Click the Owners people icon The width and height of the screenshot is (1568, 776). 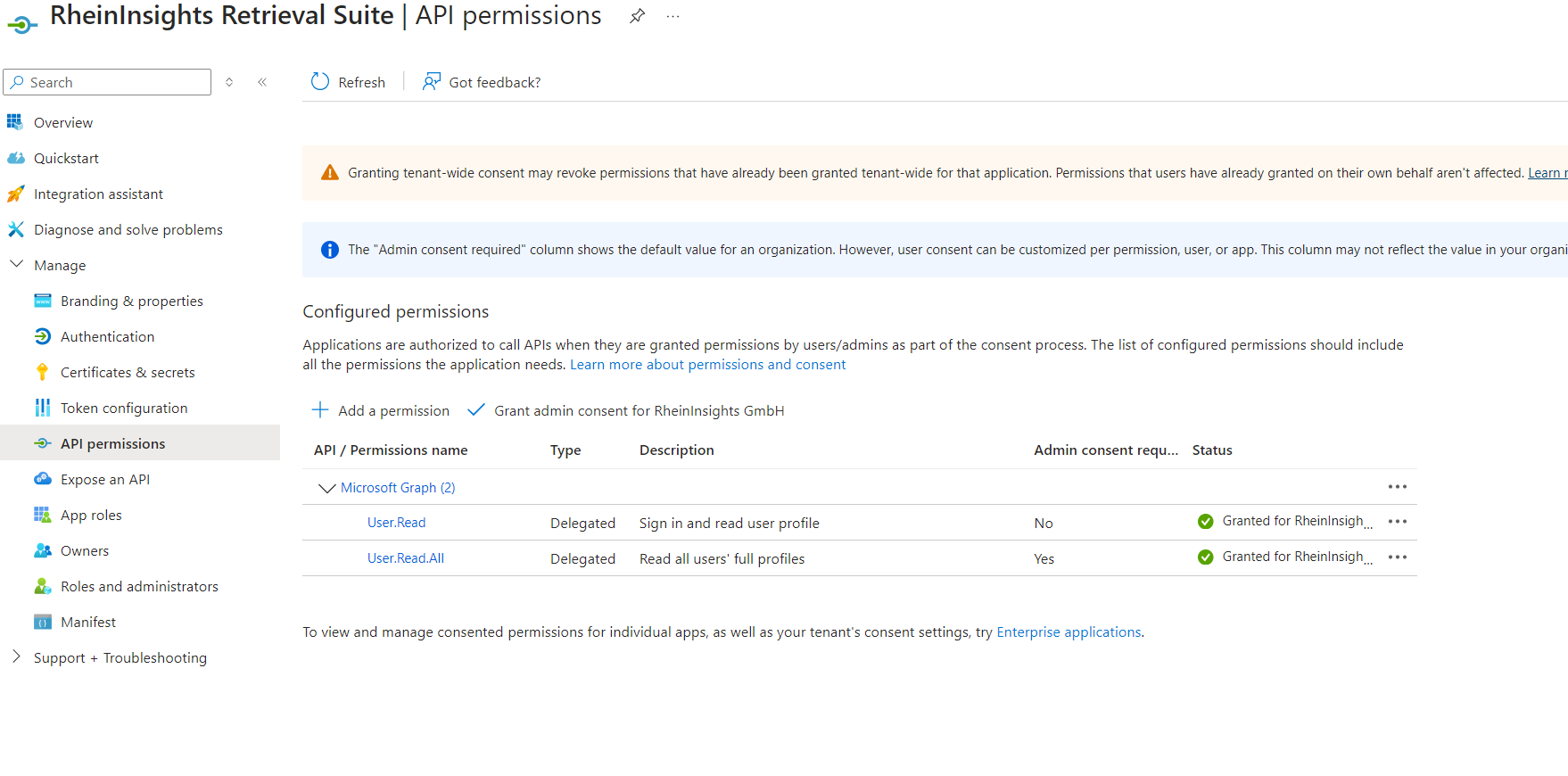click(42, 550)
